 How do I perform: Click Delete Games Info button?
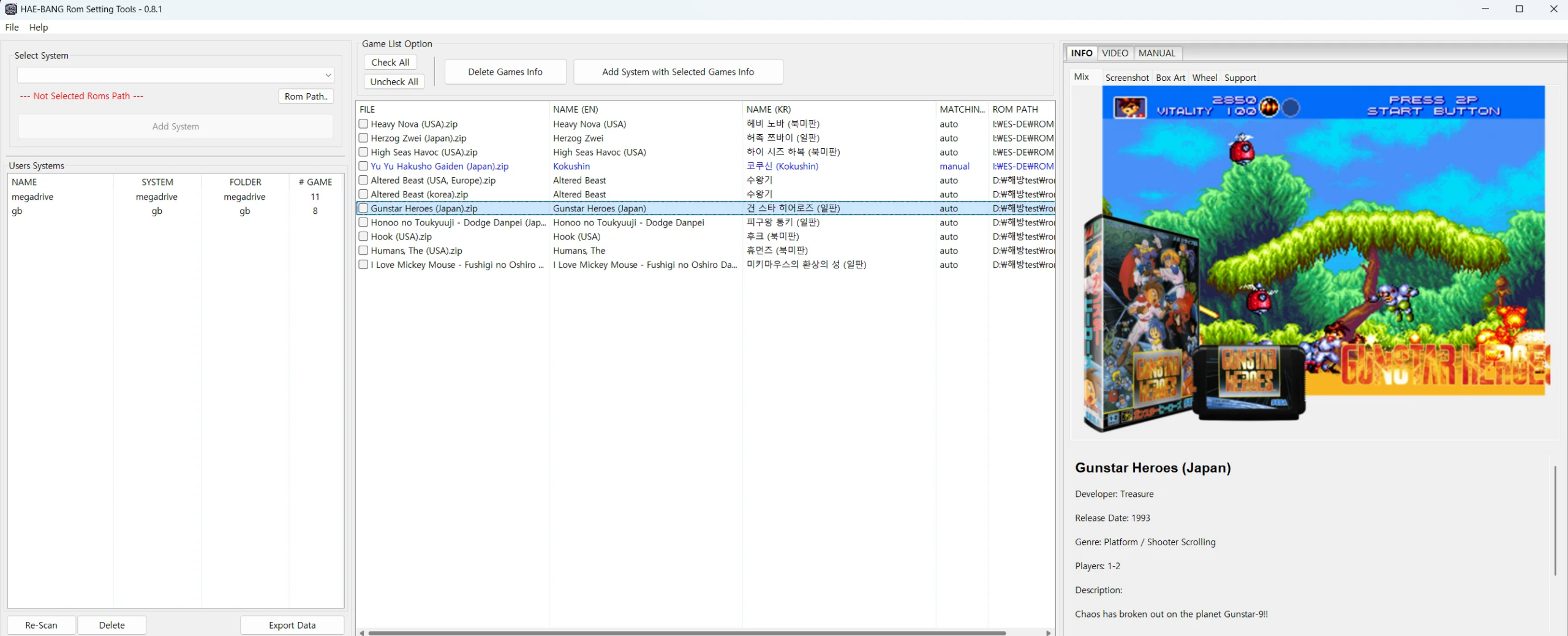[x=505, y=72]
